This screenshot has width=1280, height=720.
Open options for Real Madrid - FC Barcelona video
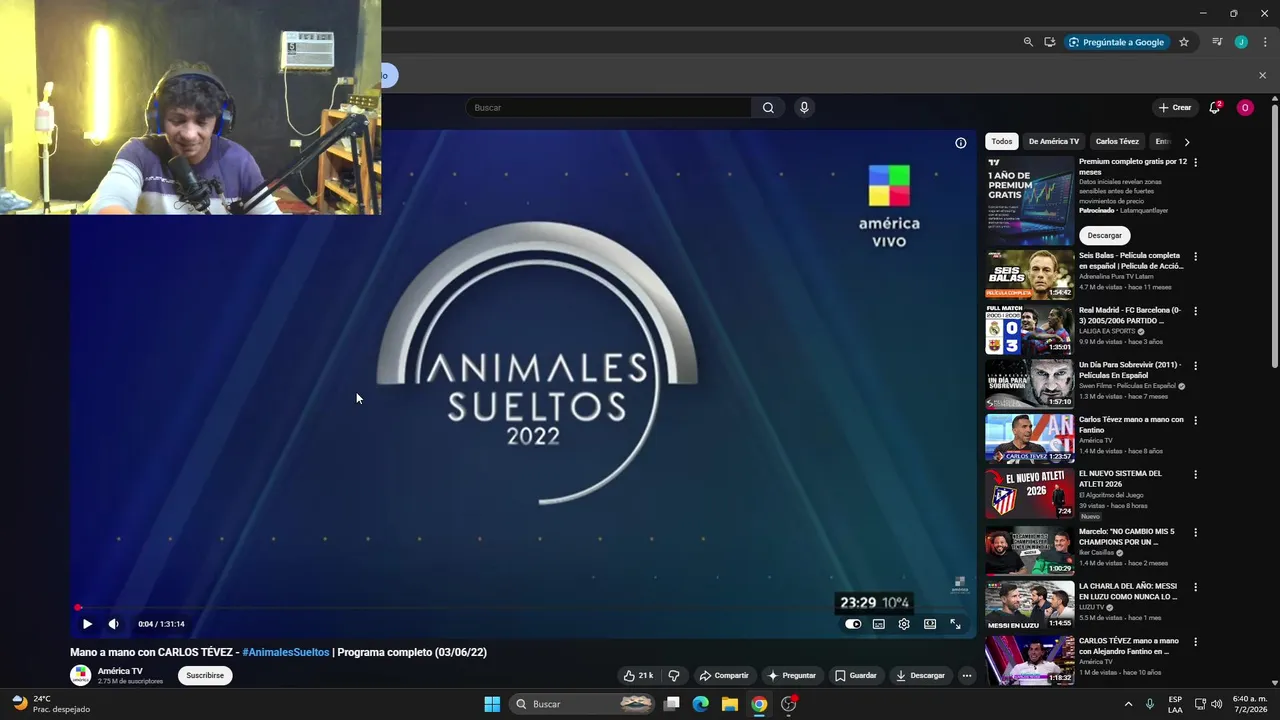point(1195,311)
